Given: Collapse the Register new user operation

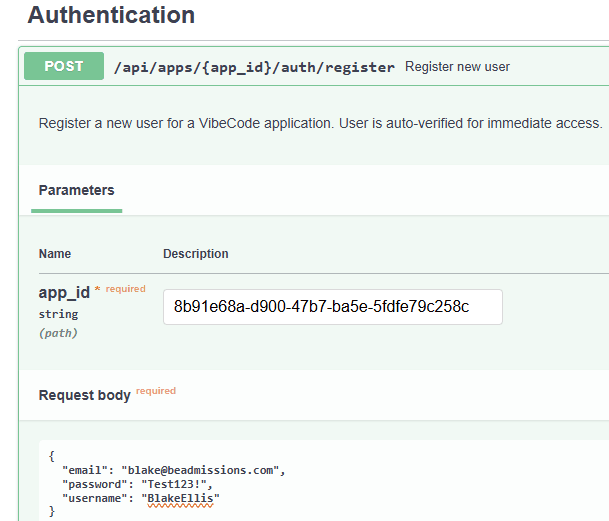Looking at the screenshot, I should point(457,67).
